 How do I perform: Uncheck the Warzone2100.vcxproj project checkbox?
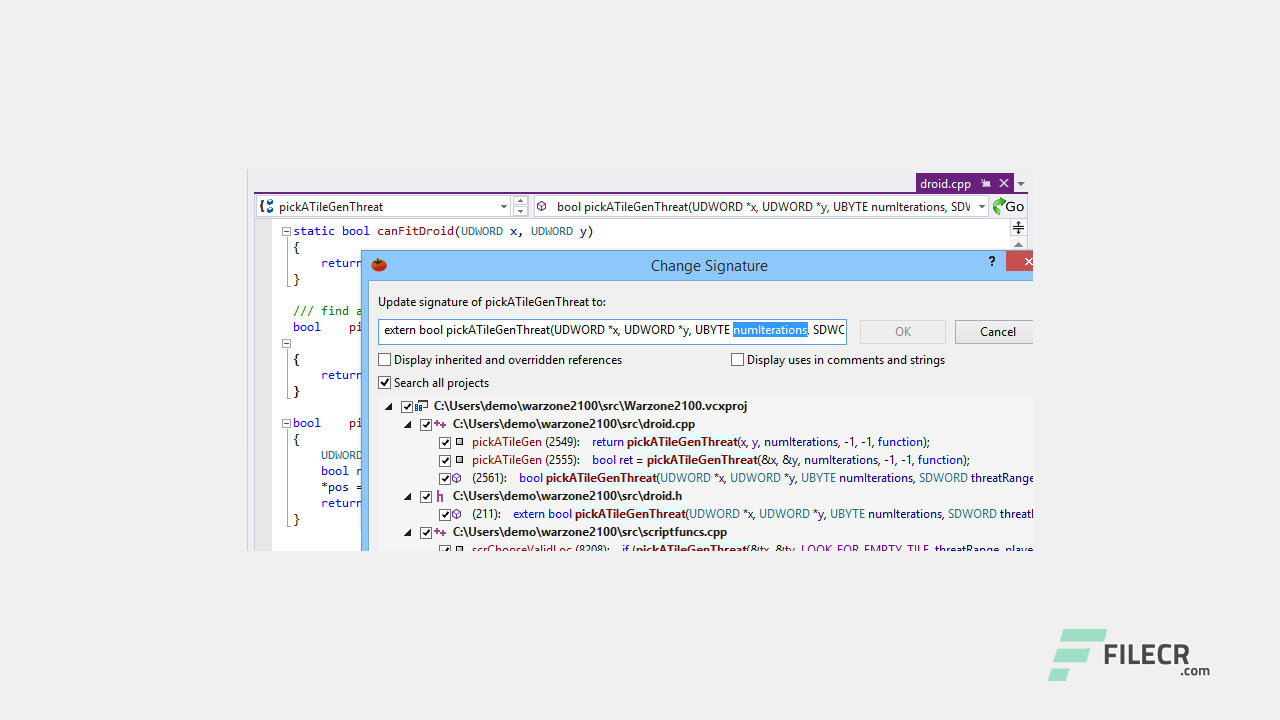407,407
